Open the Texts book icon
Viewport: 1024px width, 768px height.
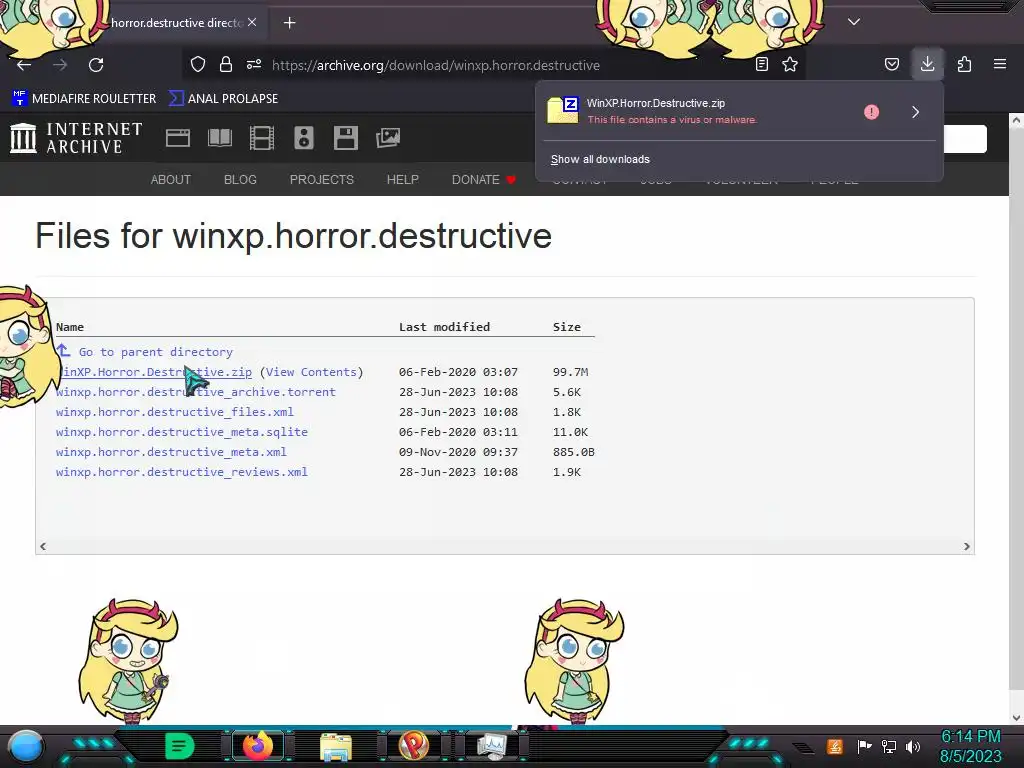[219, 138]
